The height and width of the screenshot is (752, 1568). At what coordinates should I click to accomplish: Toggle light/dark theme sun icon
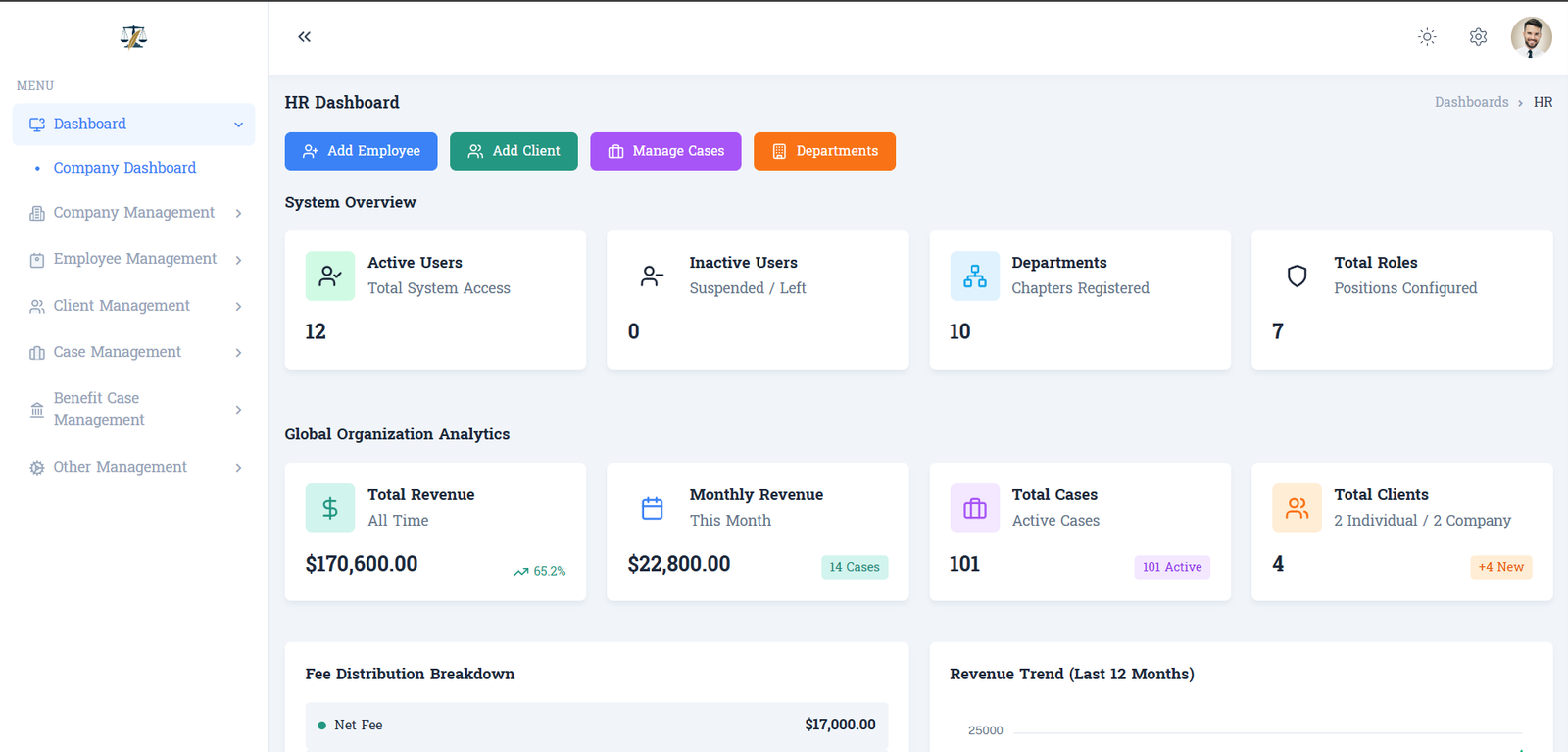tap(1427, 37)
